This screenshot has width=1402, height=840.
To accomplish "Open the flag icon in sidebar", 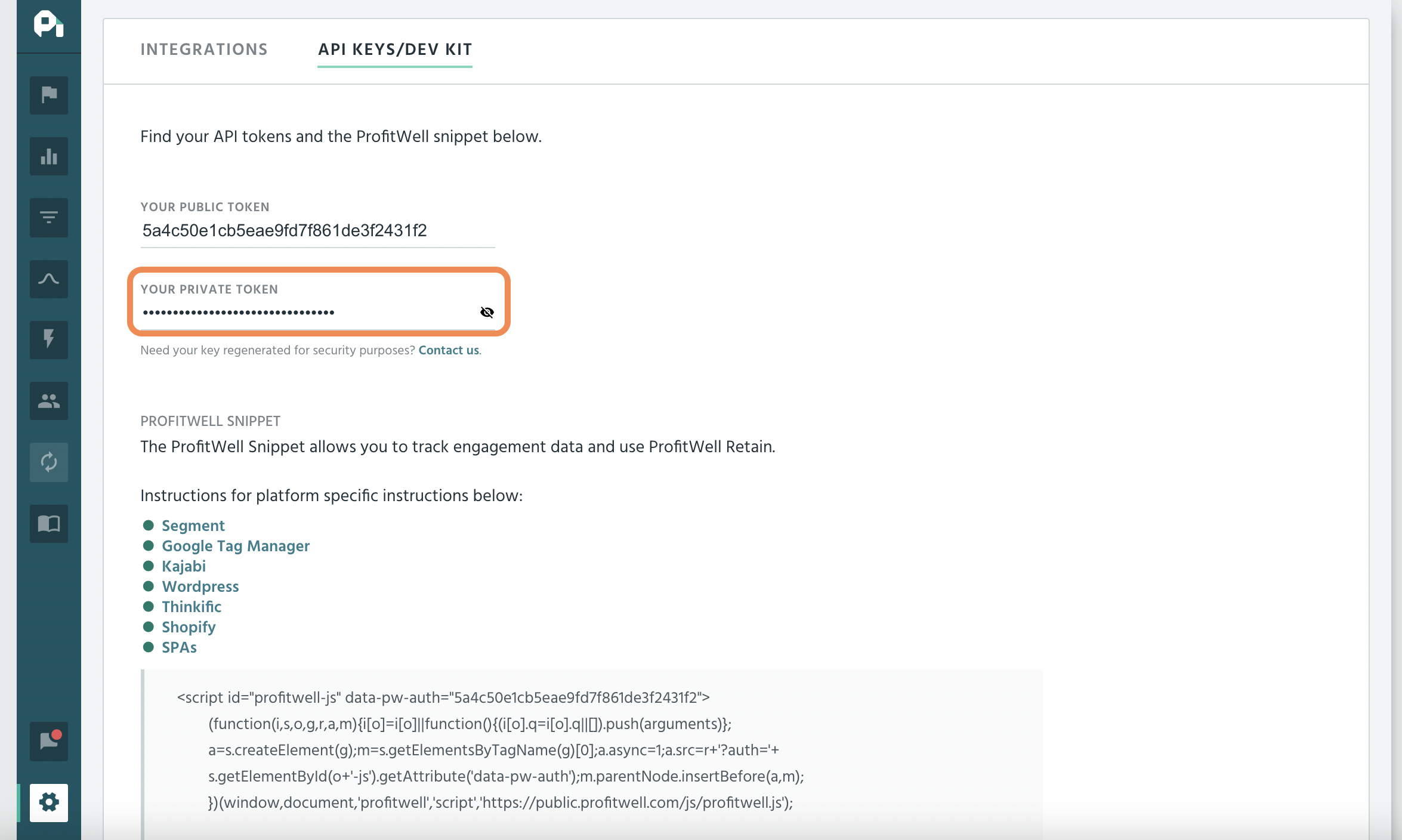I will coord(49,95).
